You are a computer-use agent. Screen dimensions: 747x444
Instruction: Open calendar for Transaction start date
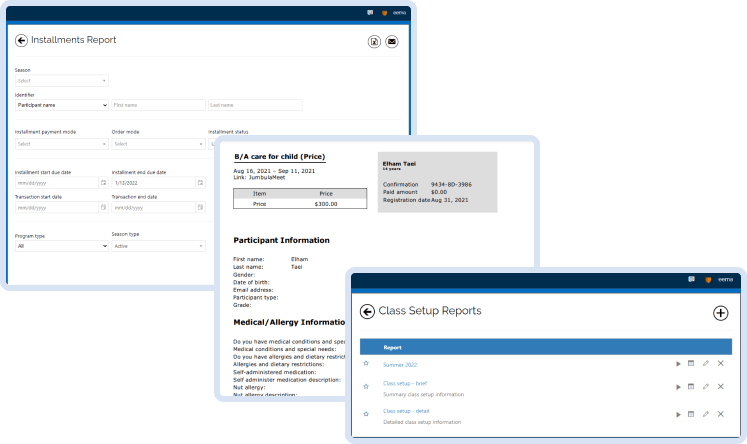click(103, 207)
